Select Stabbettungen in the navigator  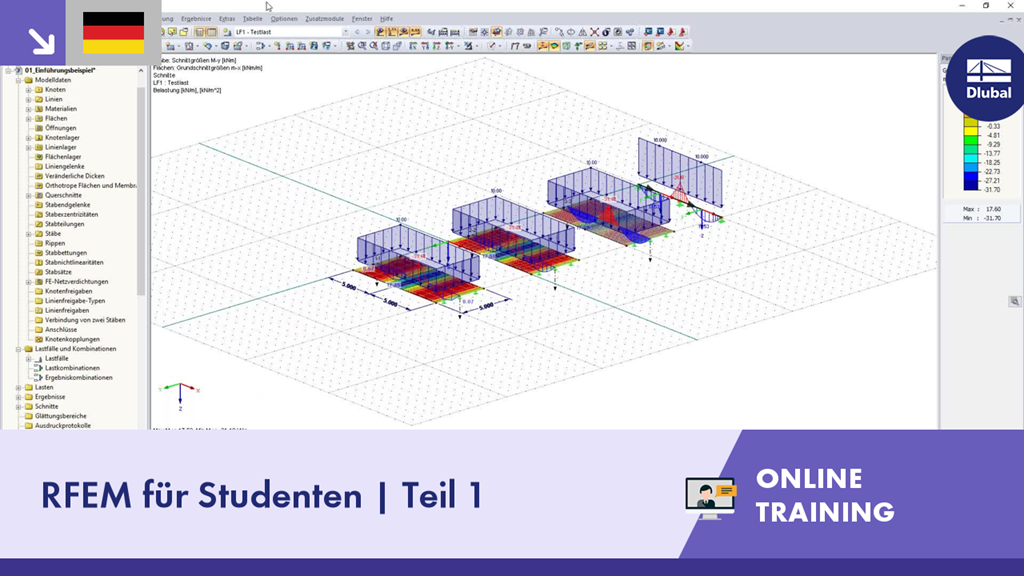click(x=65, y=253)
